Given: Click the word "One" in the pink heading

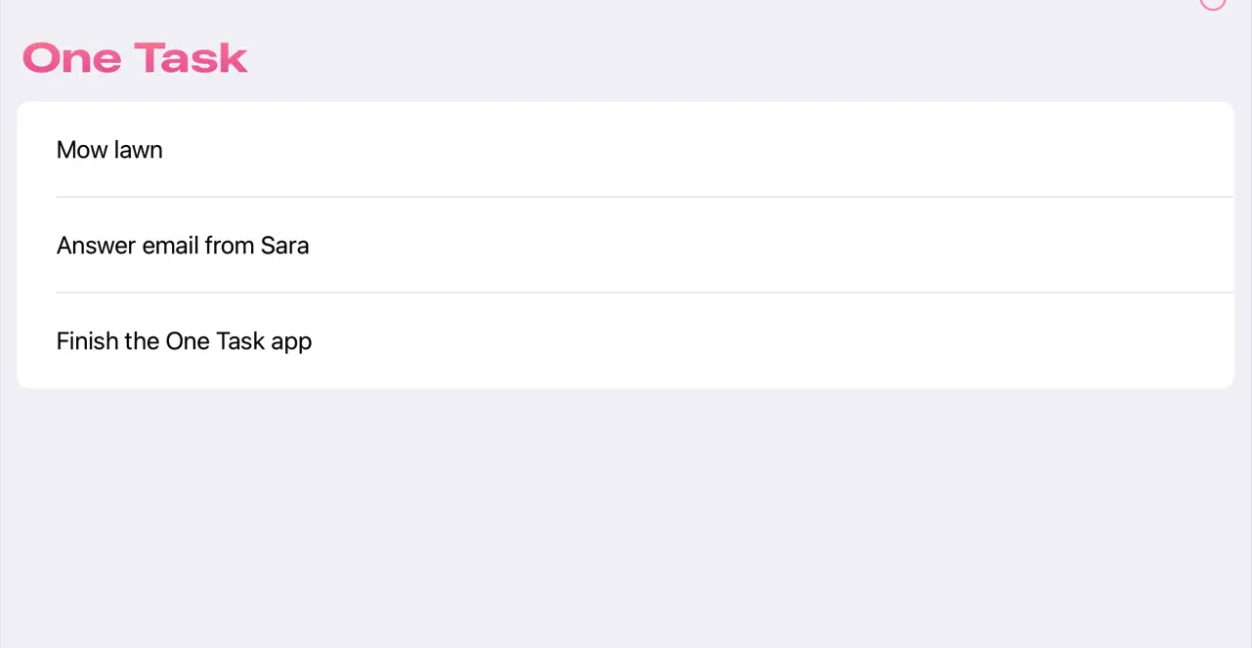Looking at the screenshot, I should coord(72,58).
